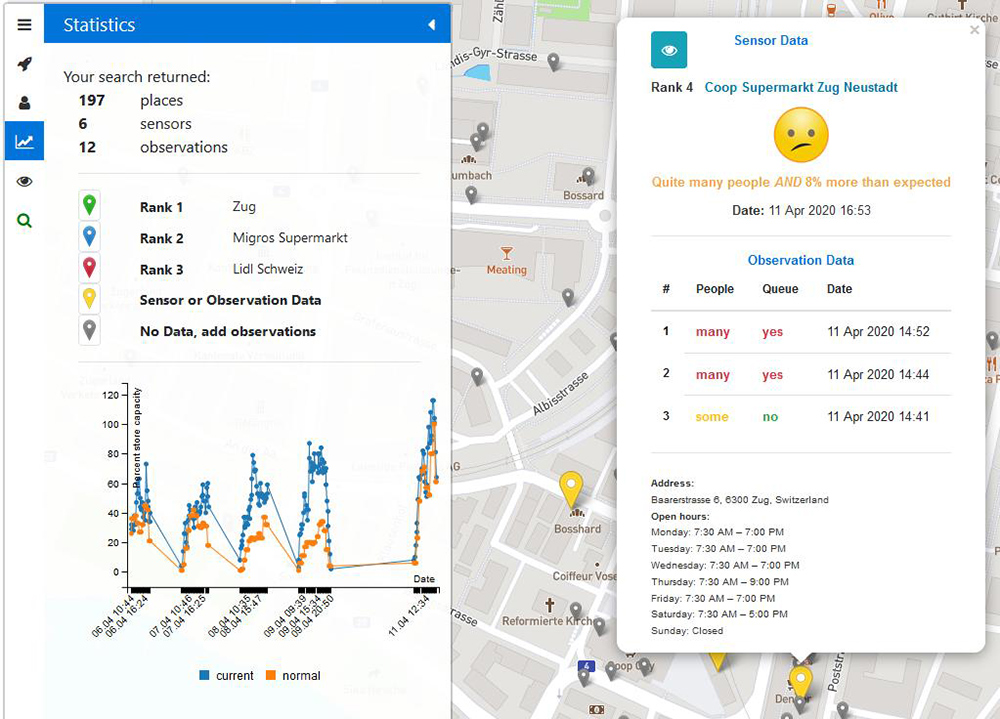Toggle the orange 'normal' legend swatch

click(271, 676)
